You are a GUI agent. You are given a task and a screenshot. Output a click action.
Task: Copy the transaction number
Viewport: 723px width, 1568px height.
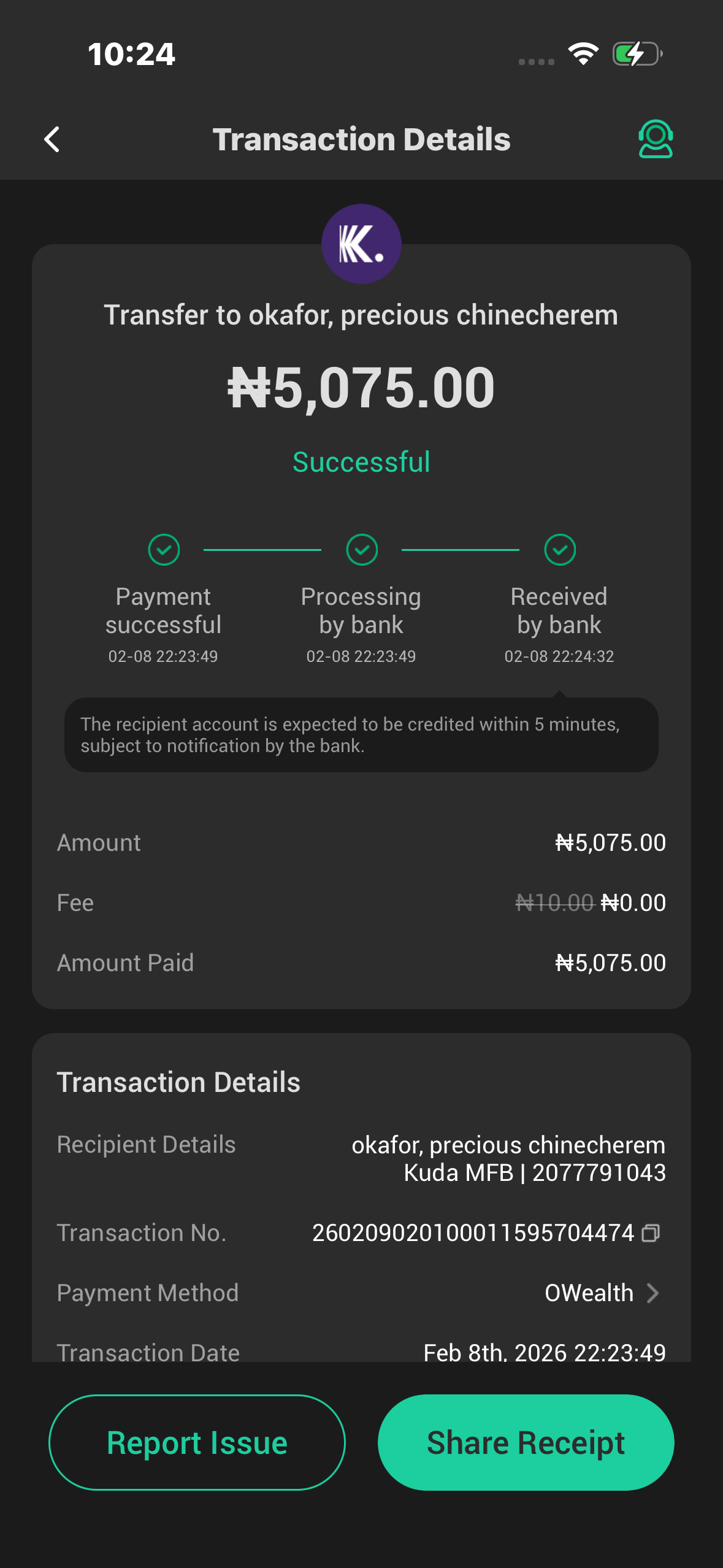pyautogui.click(x=651, y=1233)
